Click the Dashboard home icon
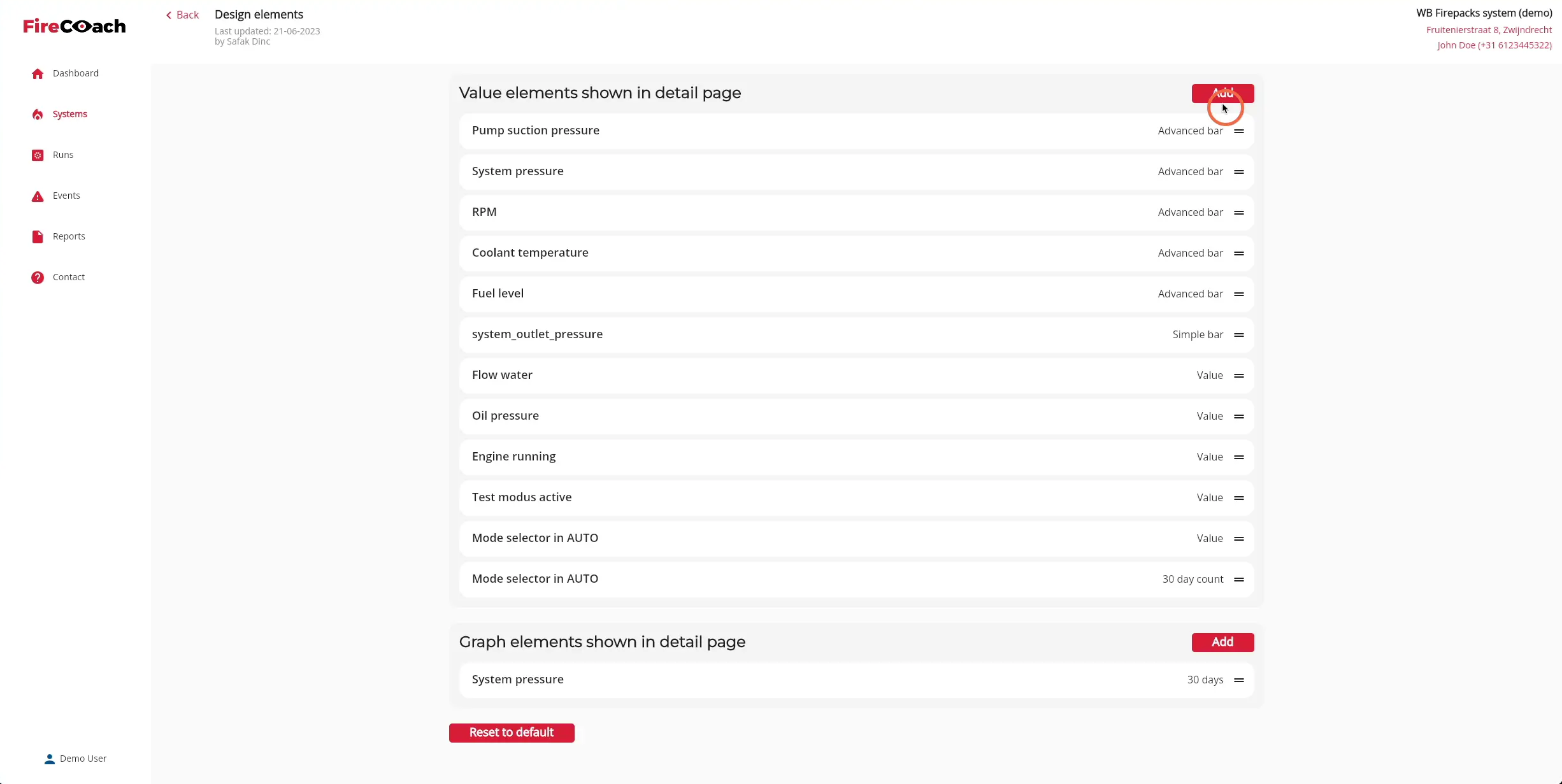 click(x=38, y=74)
